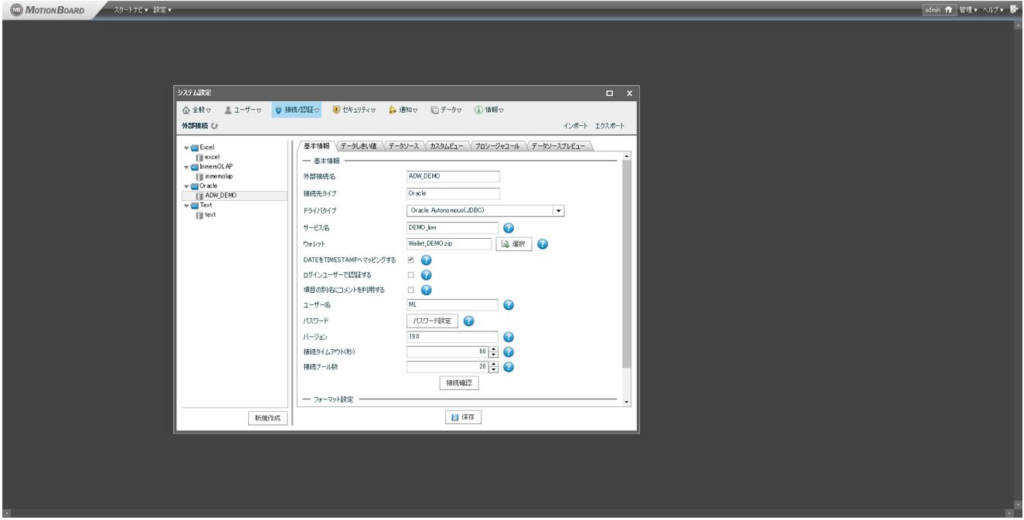Check 項目の別名にコメントを利用する checkbox
The image size is (1024, 520).
click(x=411, y=290)
